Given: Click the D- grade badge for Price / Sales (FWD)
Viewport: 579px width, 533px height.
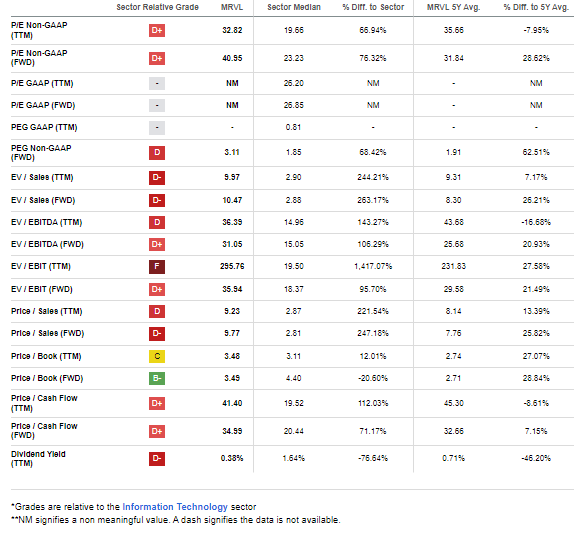Looking at the screenshot, I should [157, 334].
